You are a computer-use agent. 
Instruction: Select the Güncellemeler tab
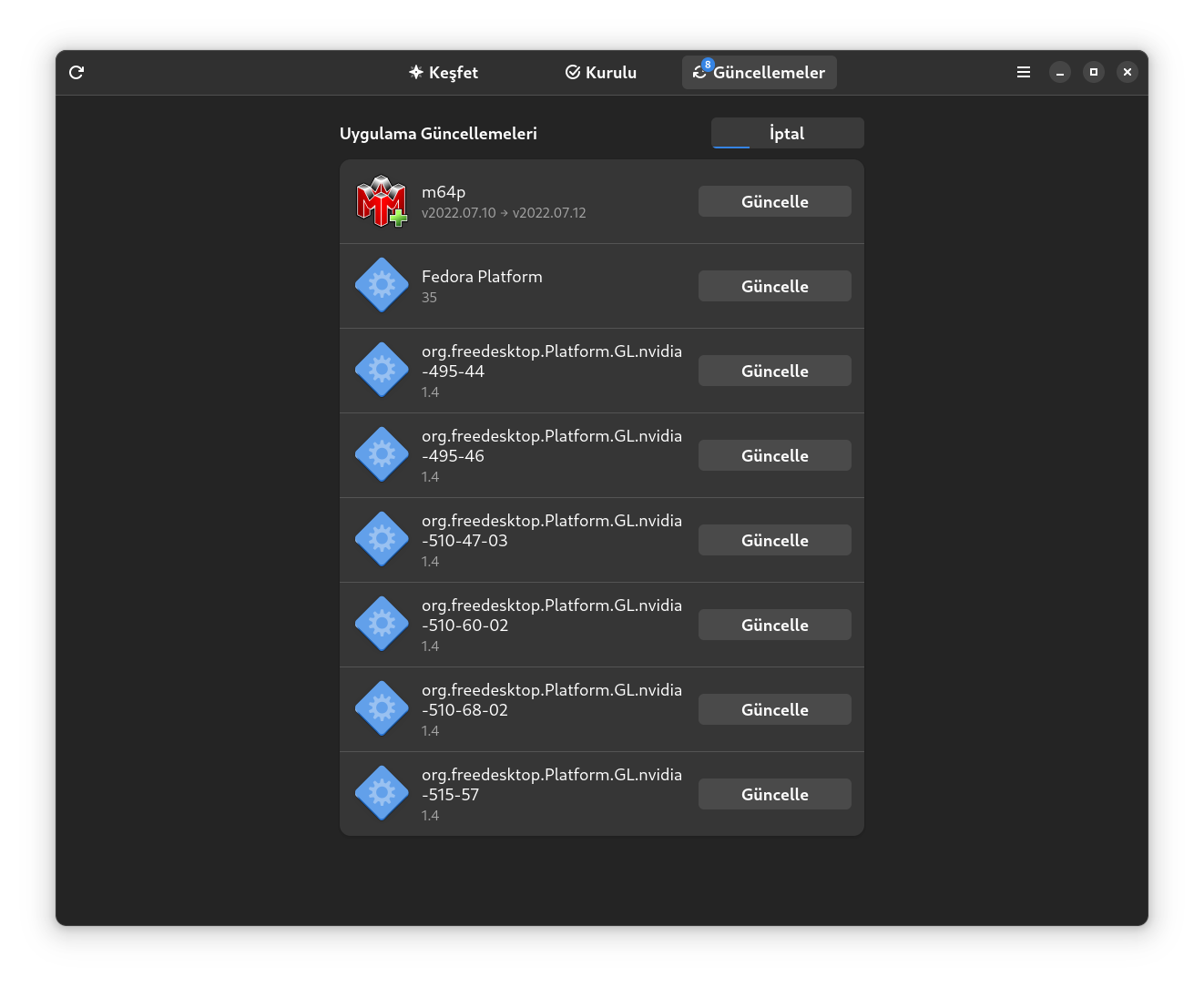tap(760, 73)
